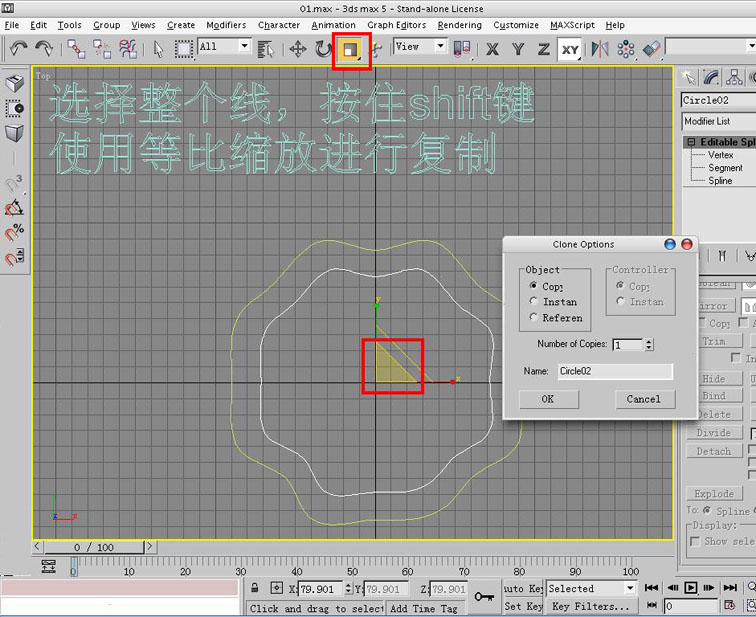Open the Rendering menu
The width and height of the screenshot is (756, 617).
pyautogui.click(x=459, y=25)
